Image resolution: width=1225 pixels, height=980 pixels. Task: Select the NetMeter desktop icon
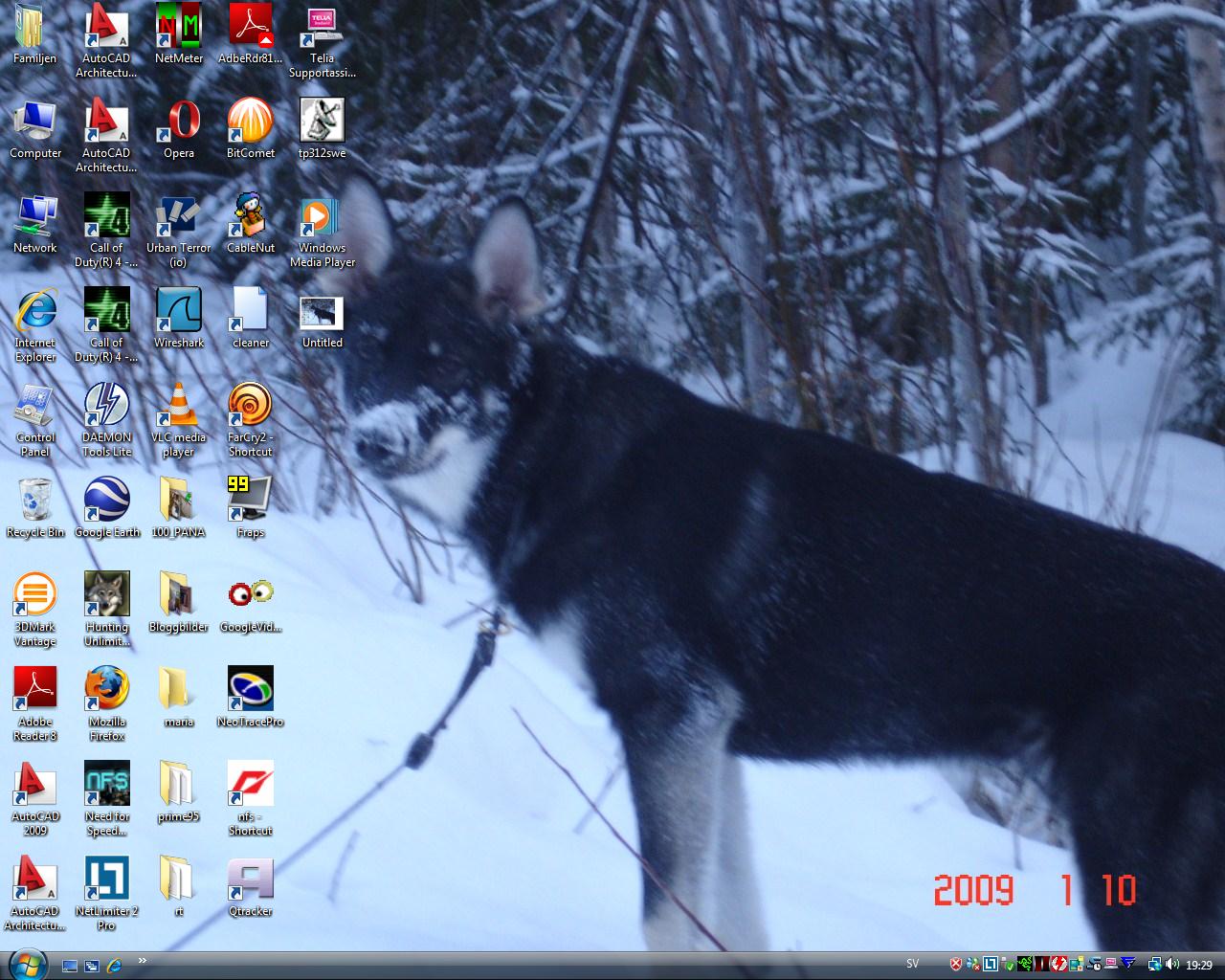click(x=178, y=27)
